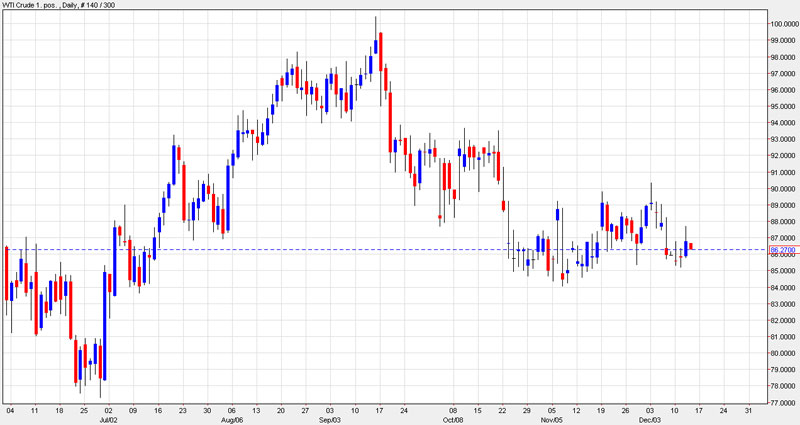
Task: Click the 80.0000 price axis label
Action: (x=784, y=353)
